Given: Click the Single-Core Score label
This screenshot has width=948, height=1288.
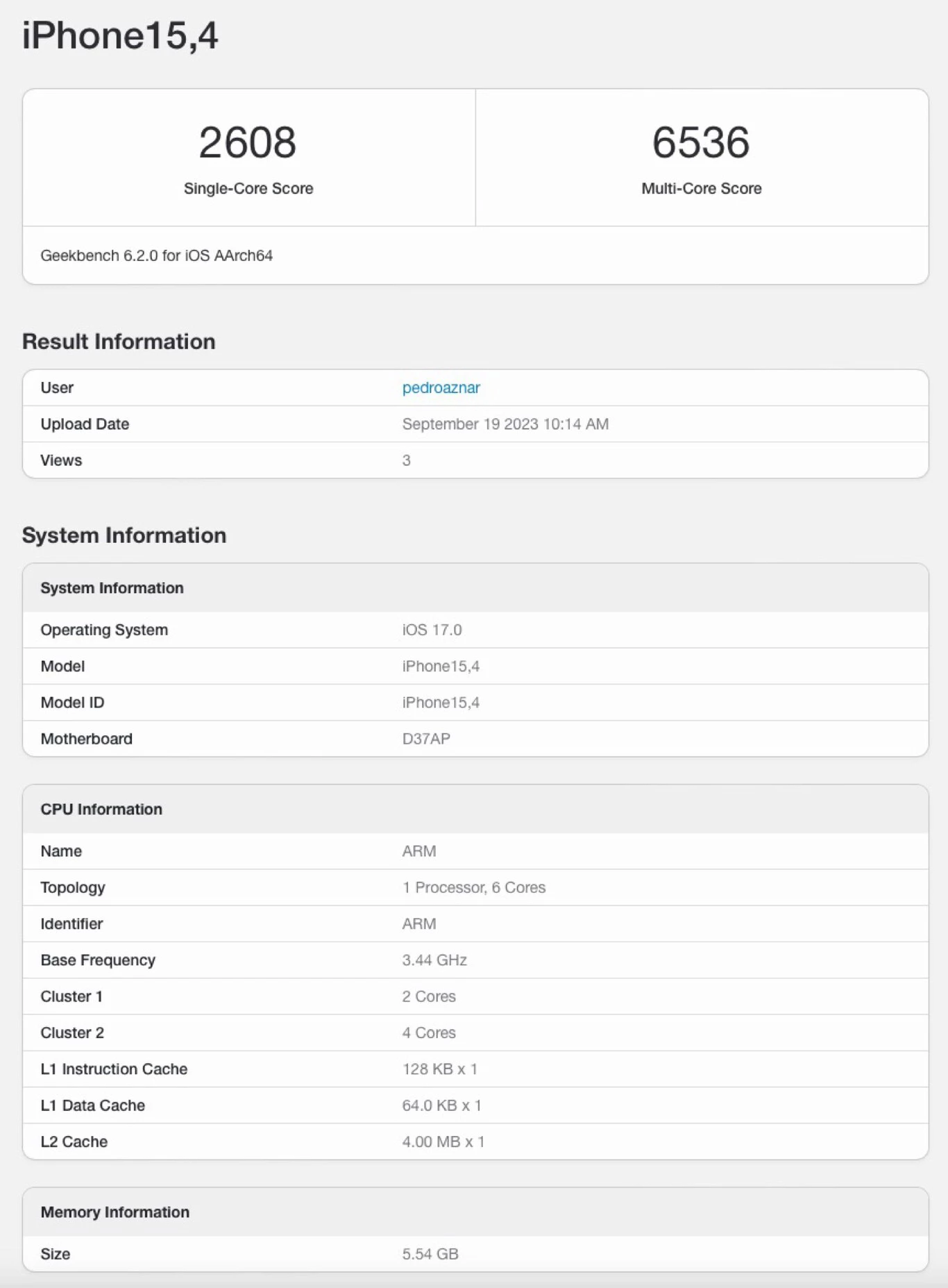Looking at the screenshot, I should click(248, 188).
